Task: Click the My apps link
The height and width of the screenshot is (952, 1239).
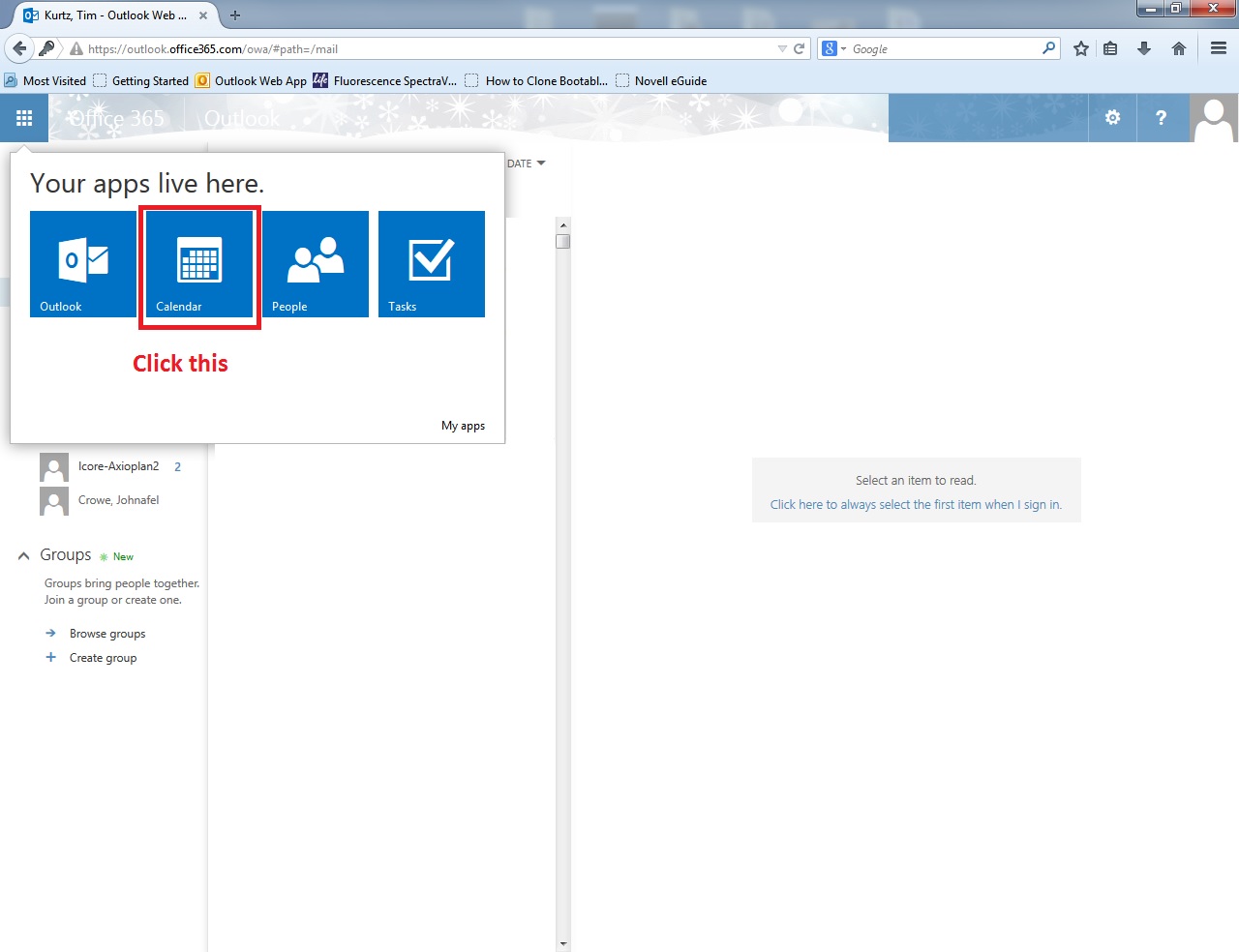Action: 463,426
